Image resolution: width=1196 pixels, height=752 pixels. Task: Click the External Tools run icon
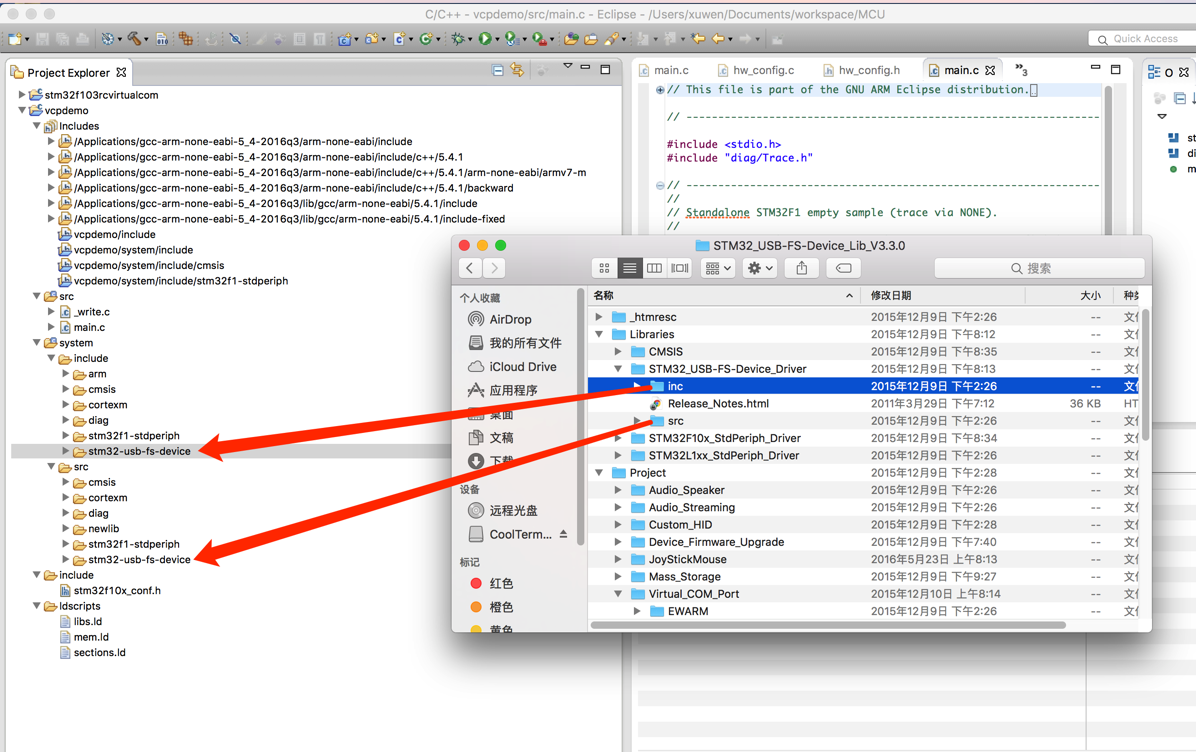point(539,38)
